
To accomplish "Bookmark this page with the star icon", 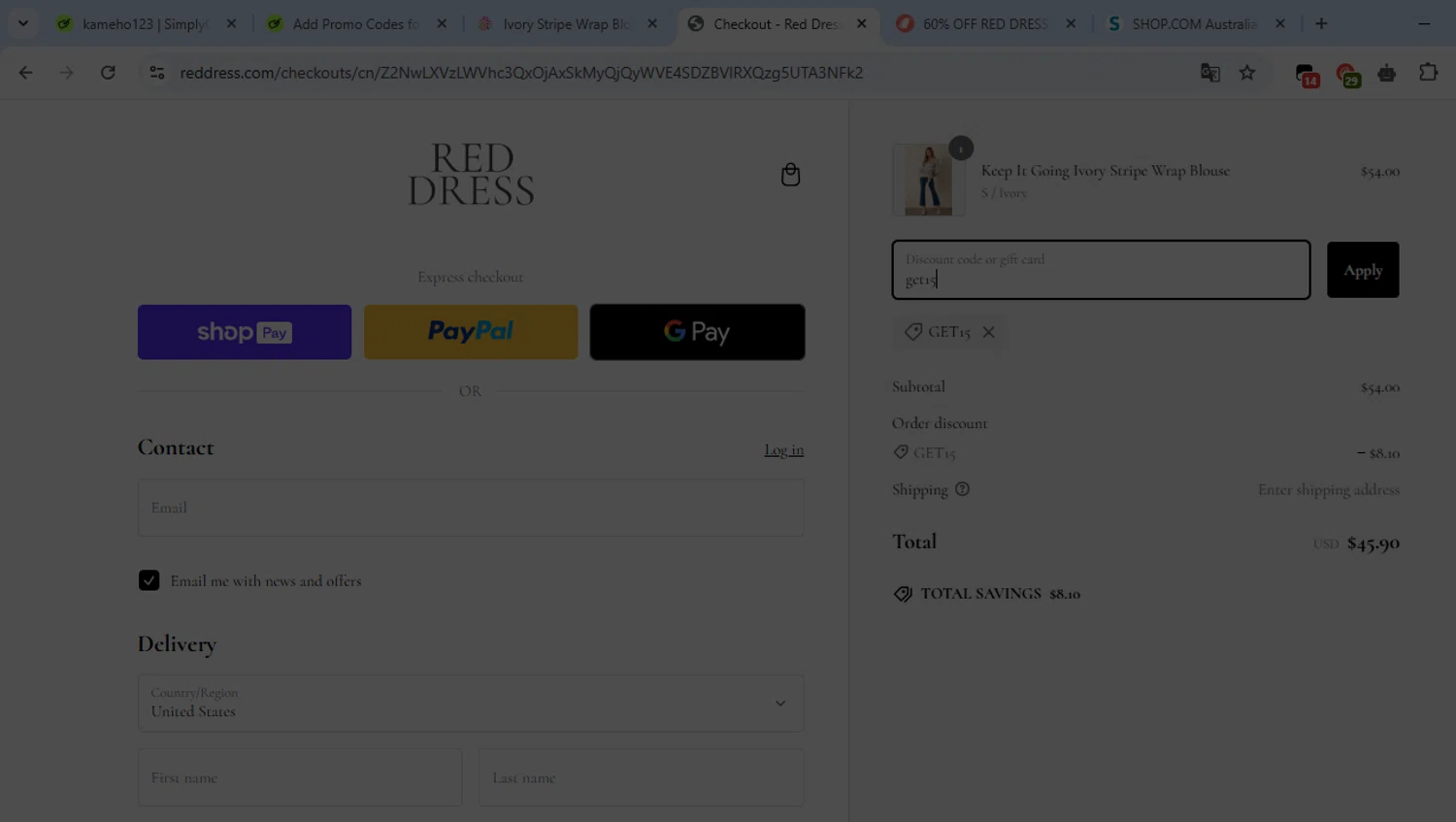I will pyautogui.click(x=1247, y=73).
